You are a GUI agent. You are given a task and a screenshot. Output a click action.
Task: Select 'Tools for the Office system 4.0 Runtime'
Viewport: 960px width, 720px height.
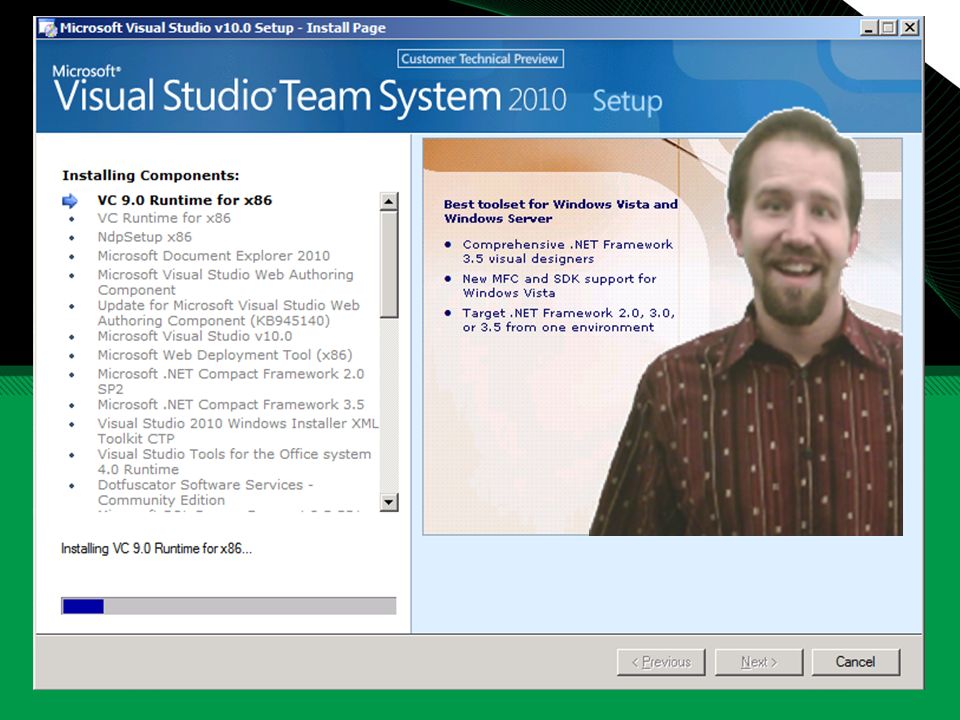click(x=234, y=462)
